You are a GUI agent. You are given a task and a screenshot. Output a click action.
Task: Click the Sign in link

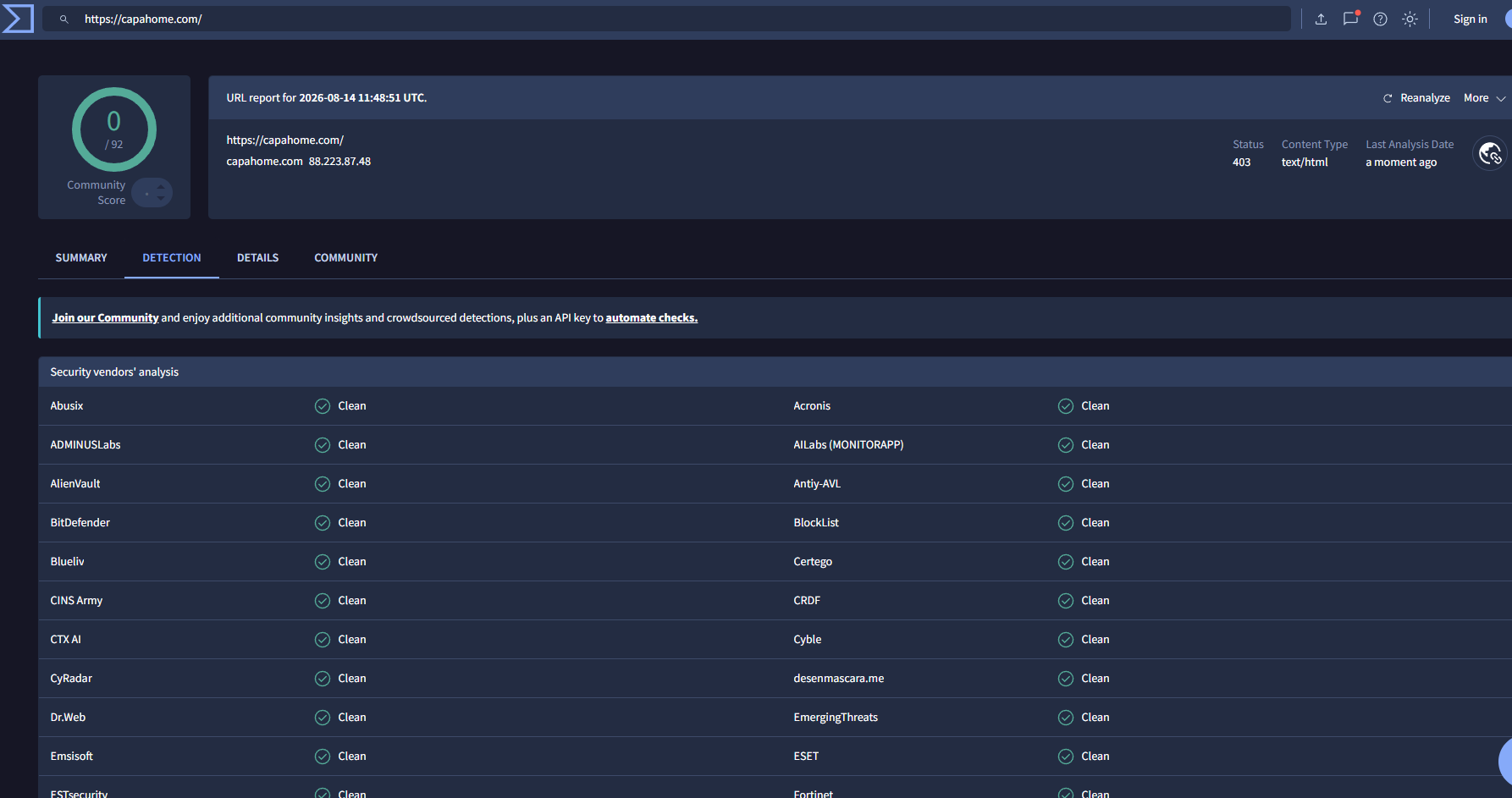tap(1470, 19)
